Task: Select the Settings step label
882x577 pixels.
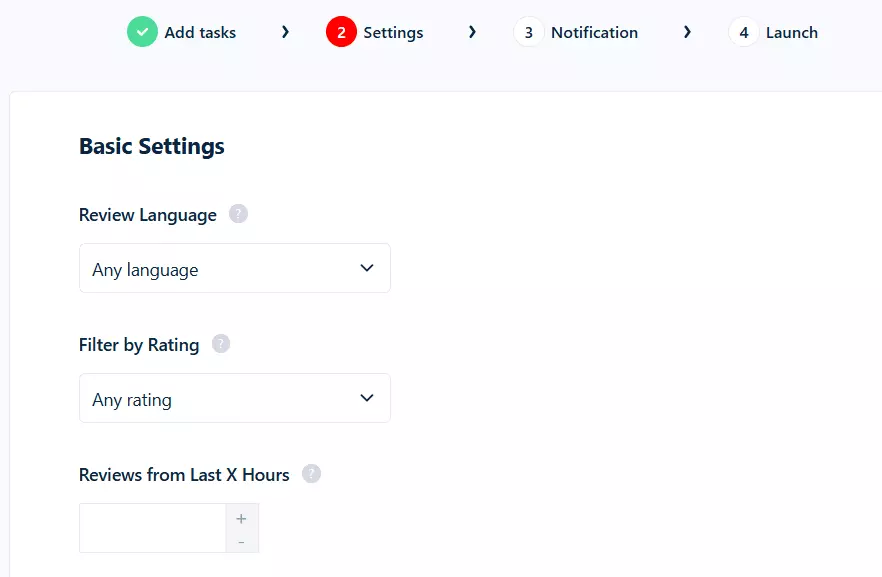Action: pyautogui.click(x=393, y=32)
